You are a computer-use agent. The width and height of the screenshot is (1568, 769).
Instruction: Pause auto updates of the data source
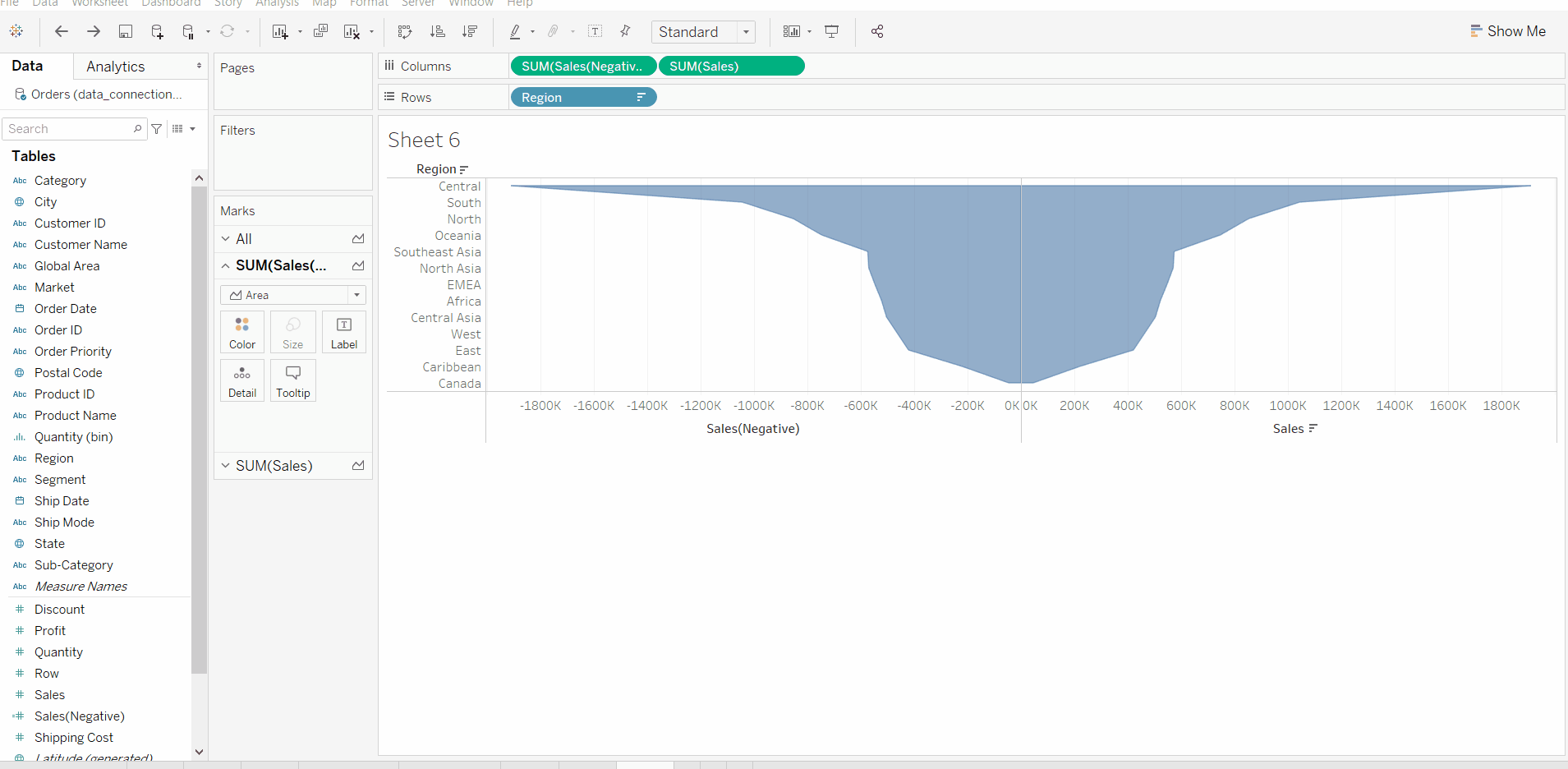click(x=188, y=31)
